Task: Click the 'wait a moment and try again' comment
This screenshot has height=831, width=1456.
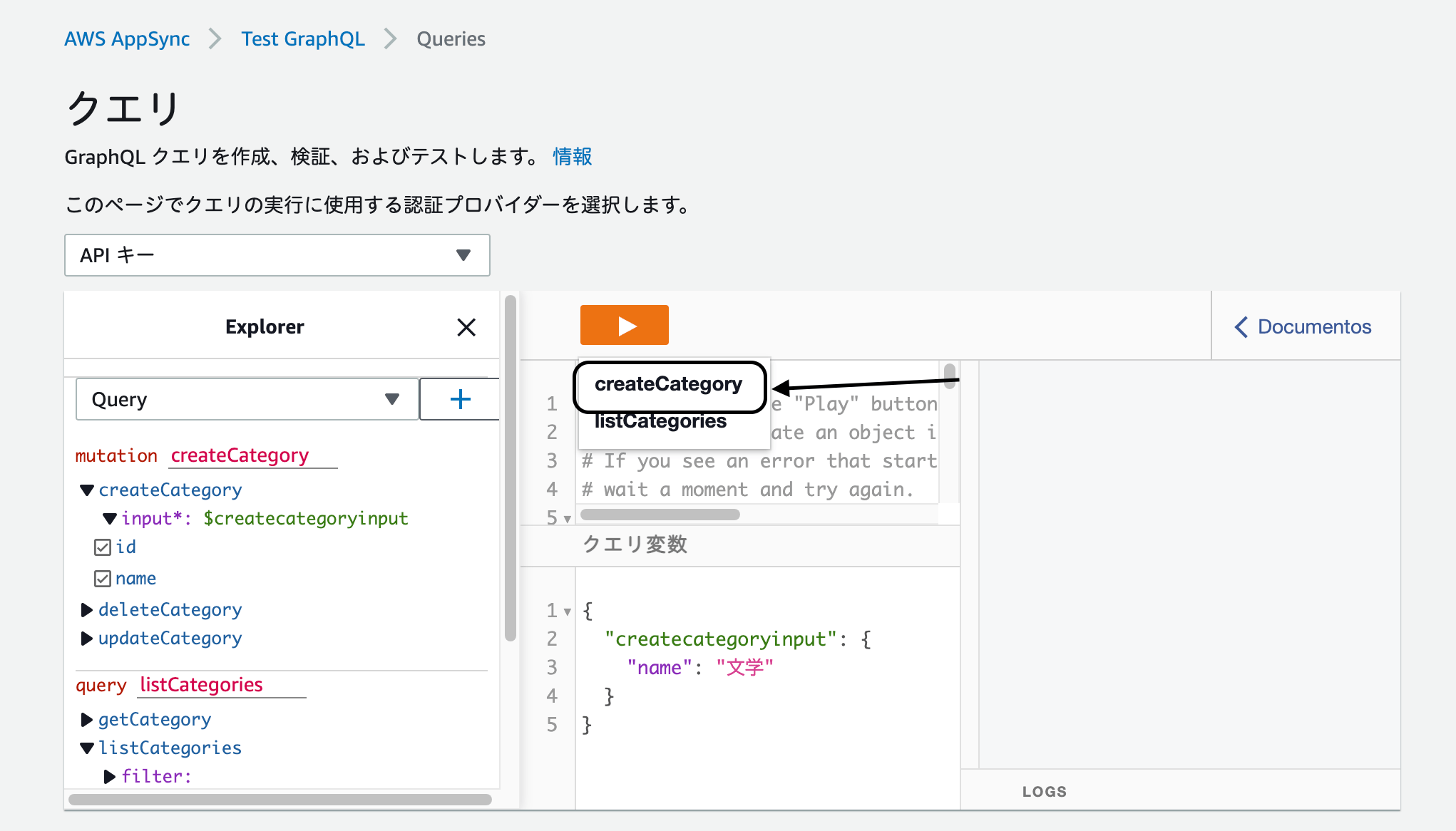Action: pyautogui.click(x=748, y=490)
